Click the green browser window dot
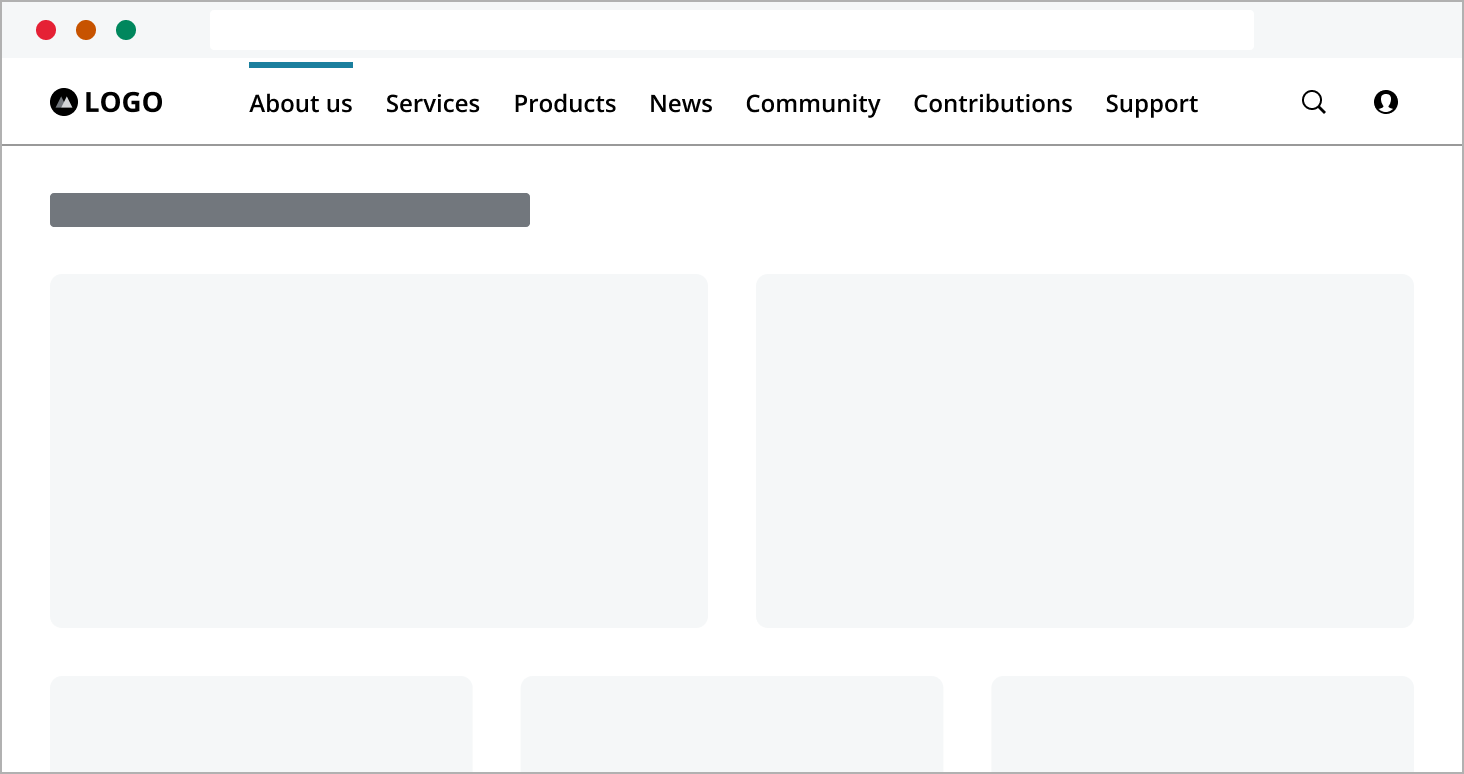Image resolution: width=1464 pixels, height=774 pixels. click(126, 30)
